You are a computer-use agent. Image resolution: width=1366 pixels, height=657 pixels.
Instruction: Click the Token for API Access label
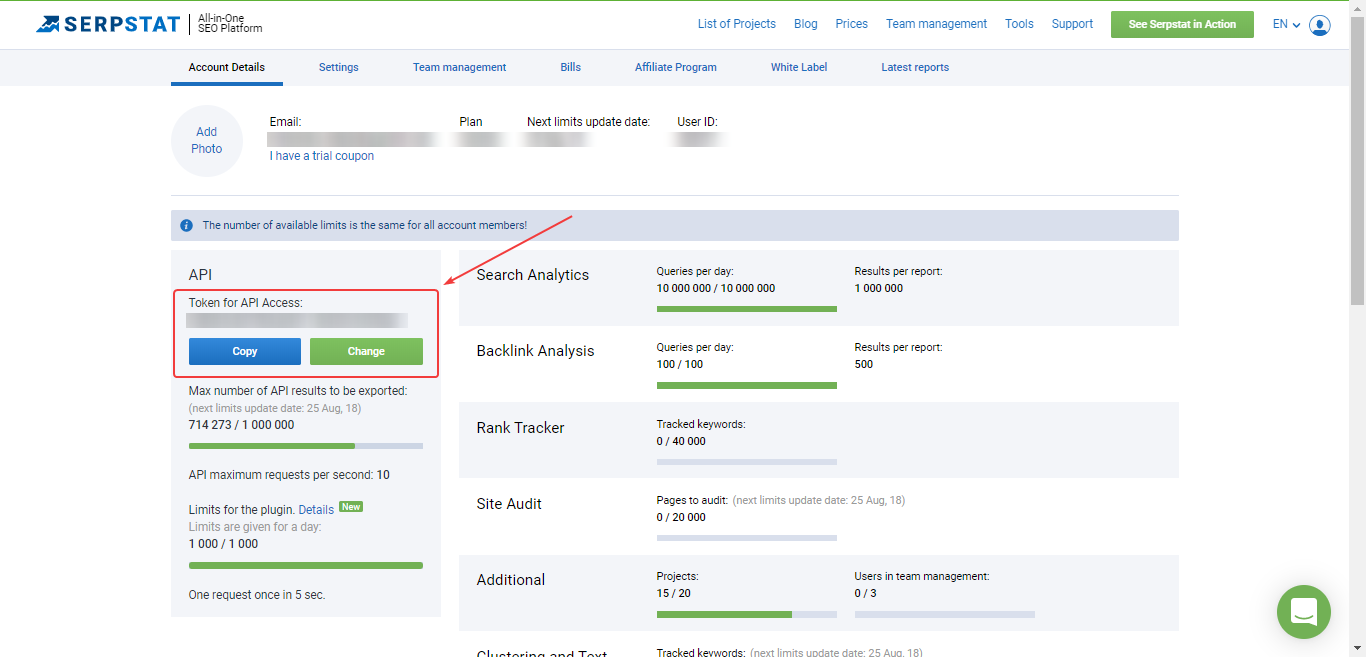tap(245, 302)
